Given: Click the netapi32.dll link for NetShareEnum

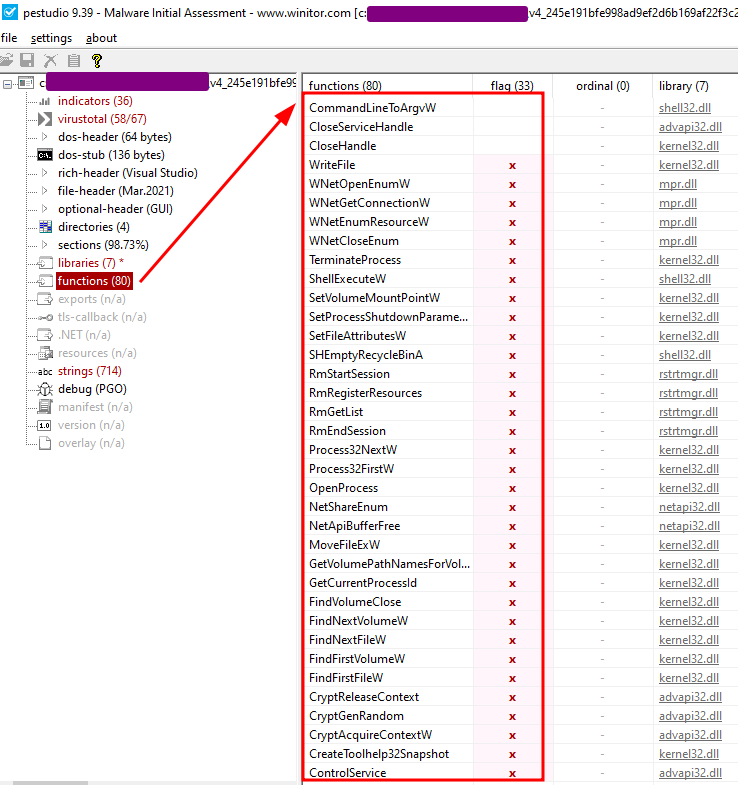Looking at the screenshot, I should [689, 507].
